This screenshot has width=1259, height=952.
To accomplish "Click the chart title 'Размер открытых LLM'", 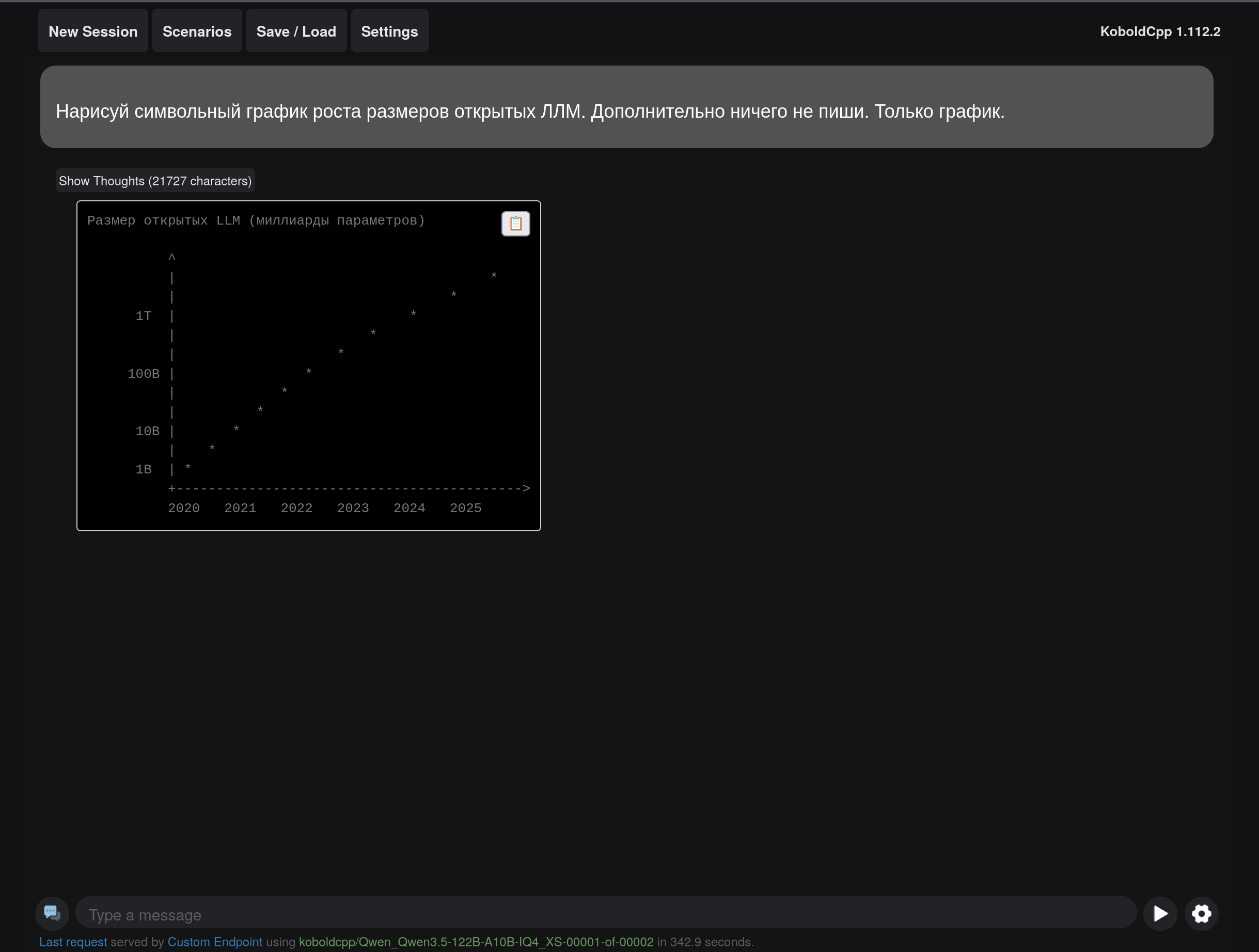I will coord(163,221).
